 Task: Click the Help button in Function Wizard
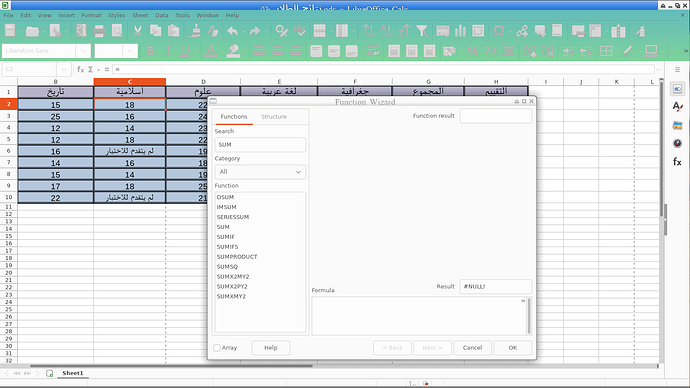point(271,348)
